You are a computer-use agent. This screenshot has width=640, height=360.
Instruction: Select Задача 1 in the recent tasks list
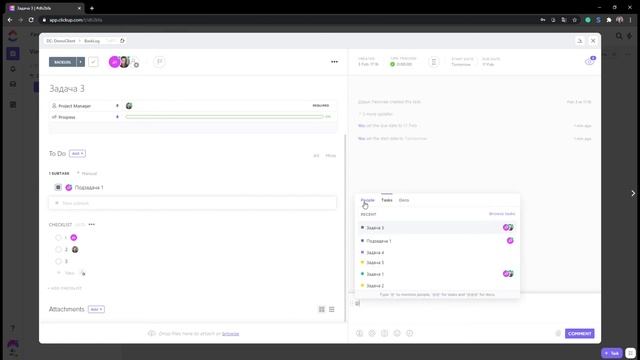pos(437,274)
